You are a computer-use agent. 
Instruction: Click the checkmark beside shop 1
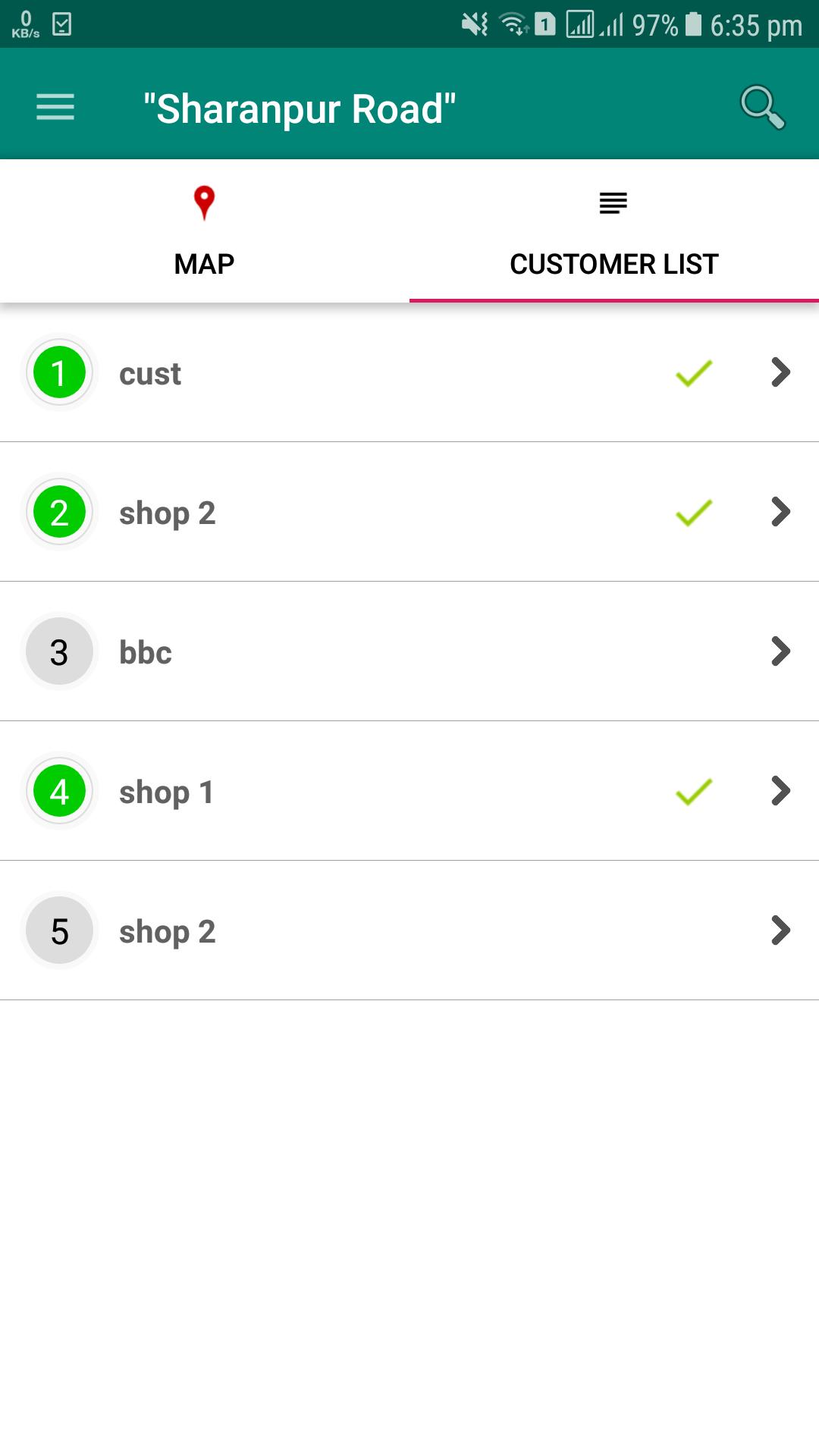pos(694,791)
